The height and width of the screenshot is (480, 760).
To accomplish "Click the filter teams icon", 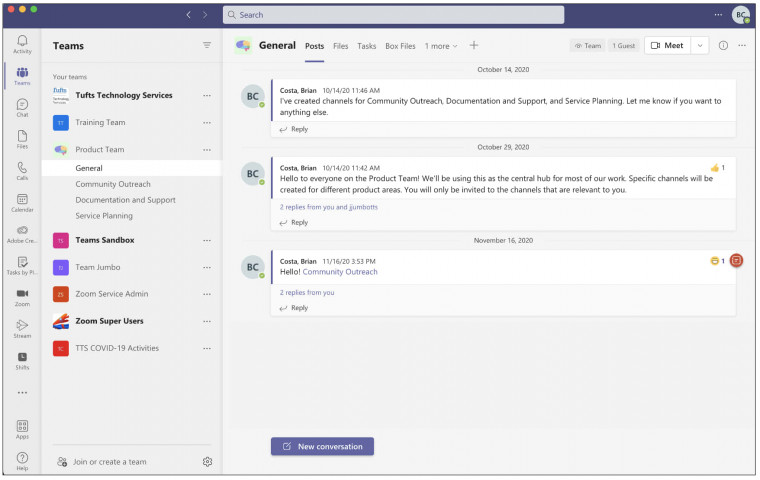I will [207, 45].
